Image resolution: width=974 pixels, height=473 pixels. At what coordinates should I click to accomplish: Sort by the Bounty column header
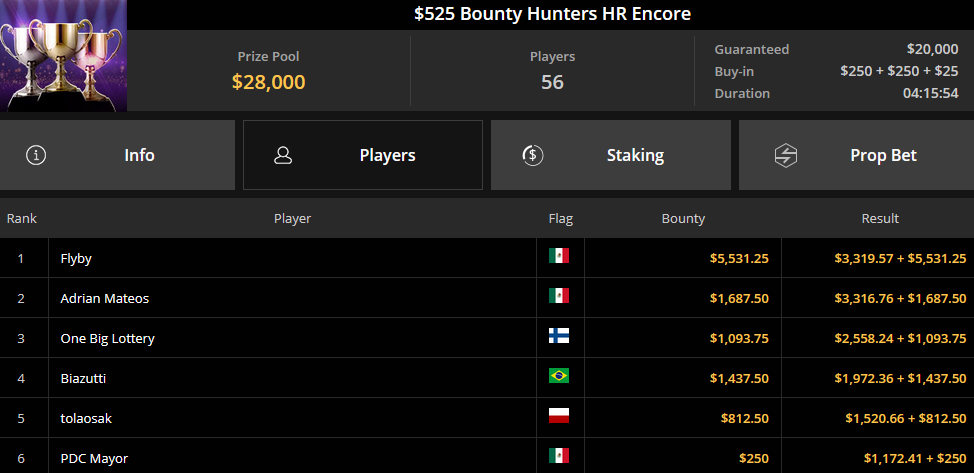pos(683,218)
